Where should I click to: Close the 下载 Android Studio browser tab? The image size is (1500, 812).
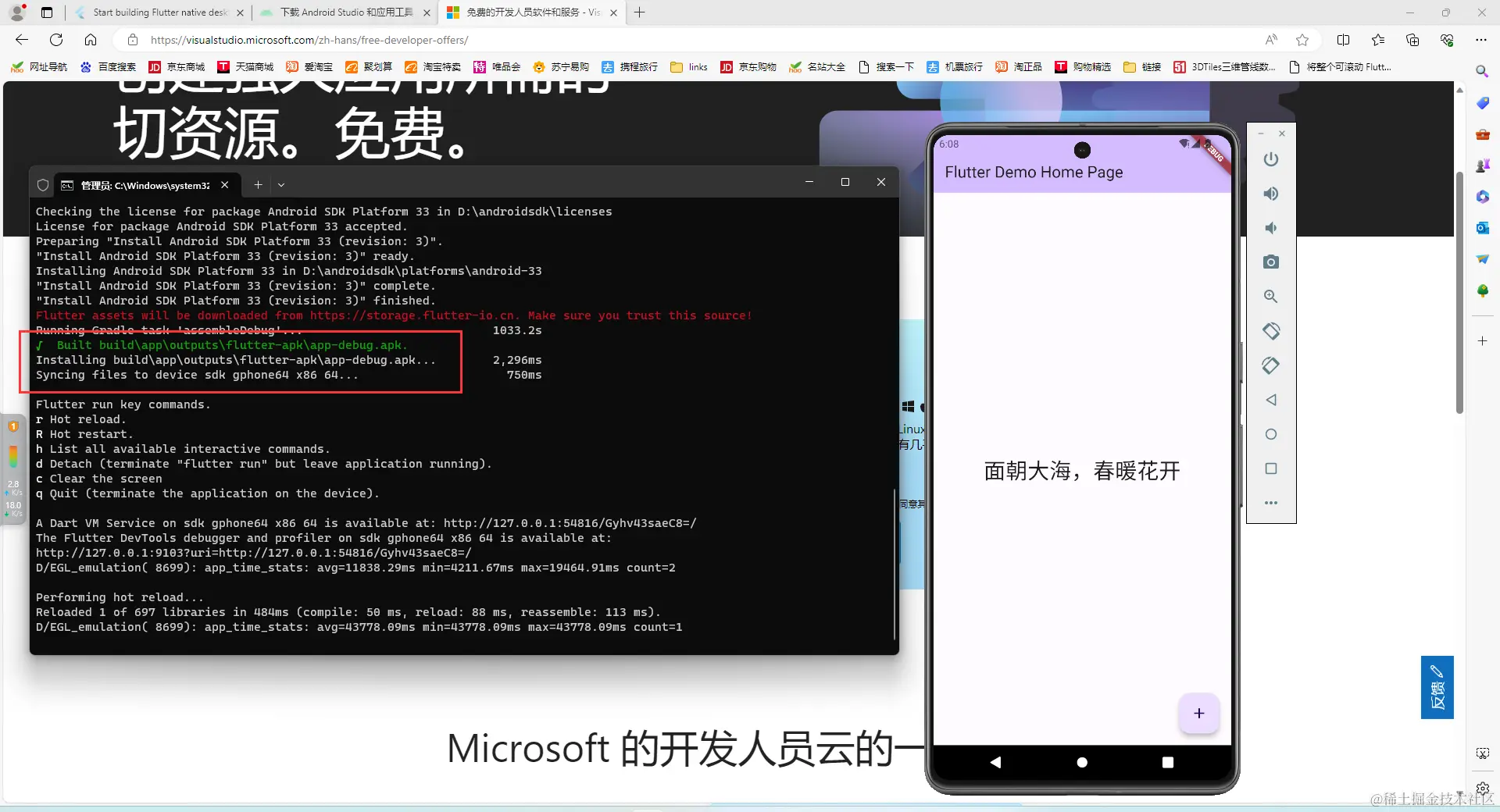pyautogui.click(x=427, y=12)
